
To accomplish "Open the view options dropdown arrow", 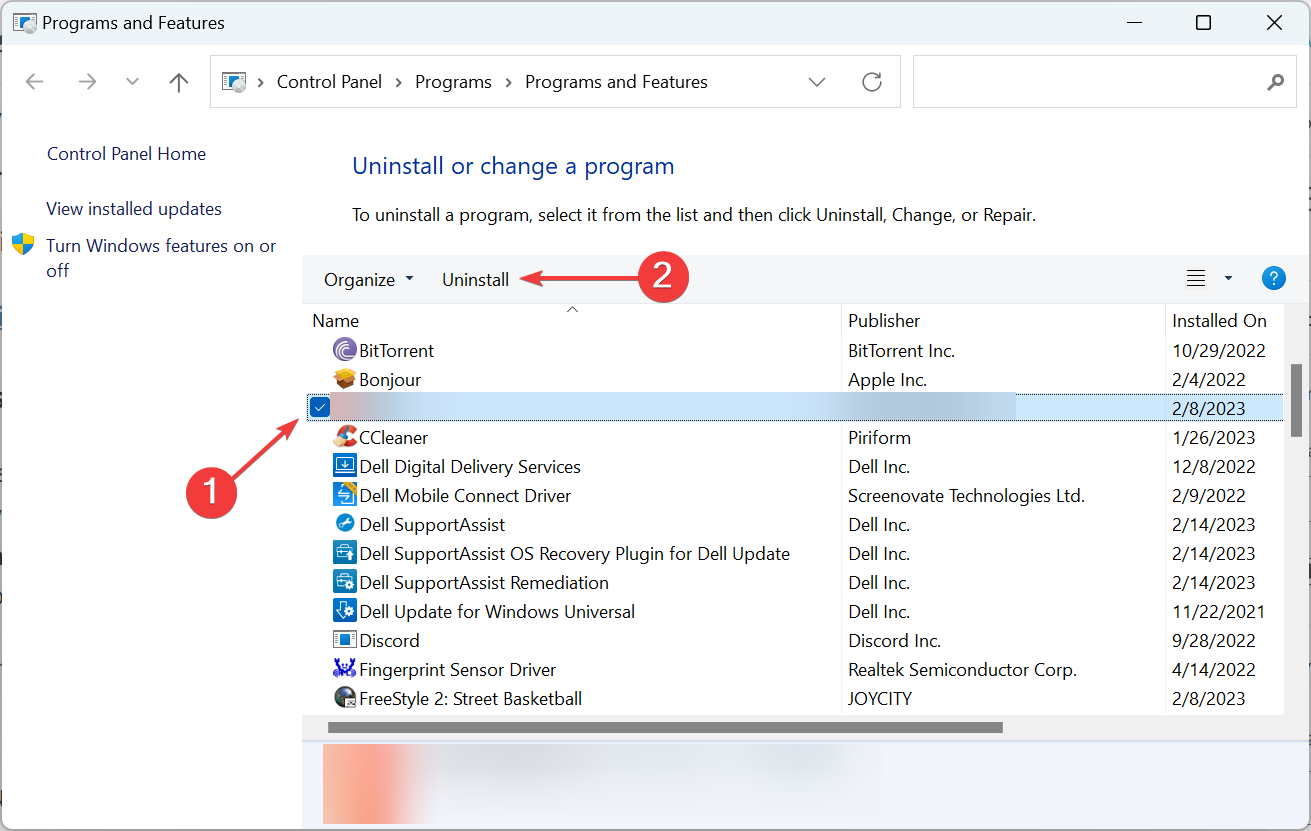I will click(x=1228, y=279).
